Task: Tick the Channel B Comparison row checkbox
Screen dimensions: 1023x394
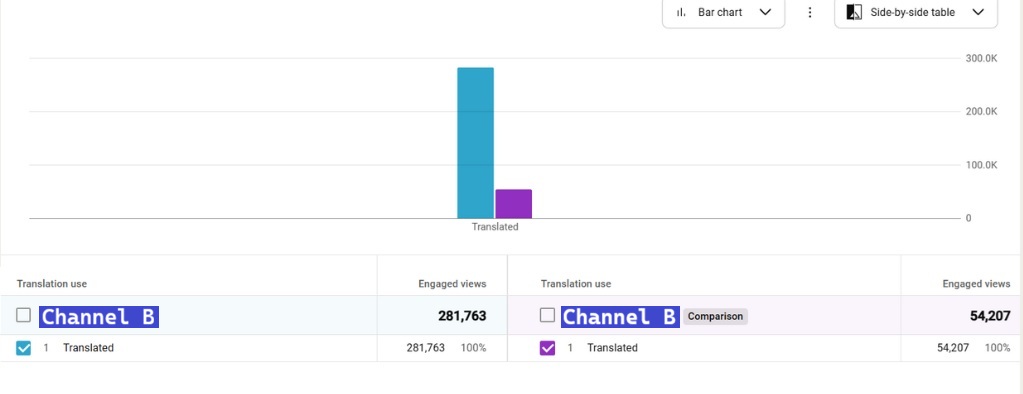Action: (x=547, y=315)
